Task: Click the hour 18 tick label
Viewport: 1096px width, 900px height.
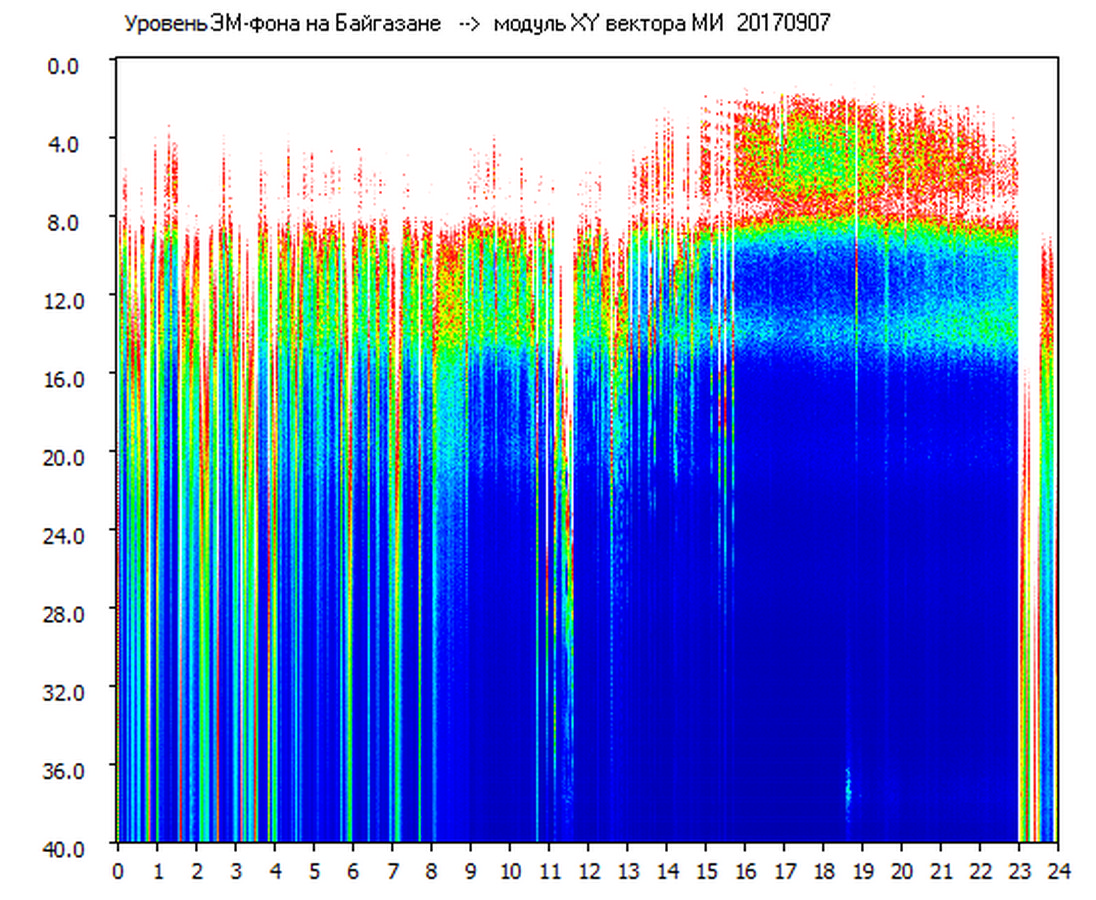Action: 824,871
